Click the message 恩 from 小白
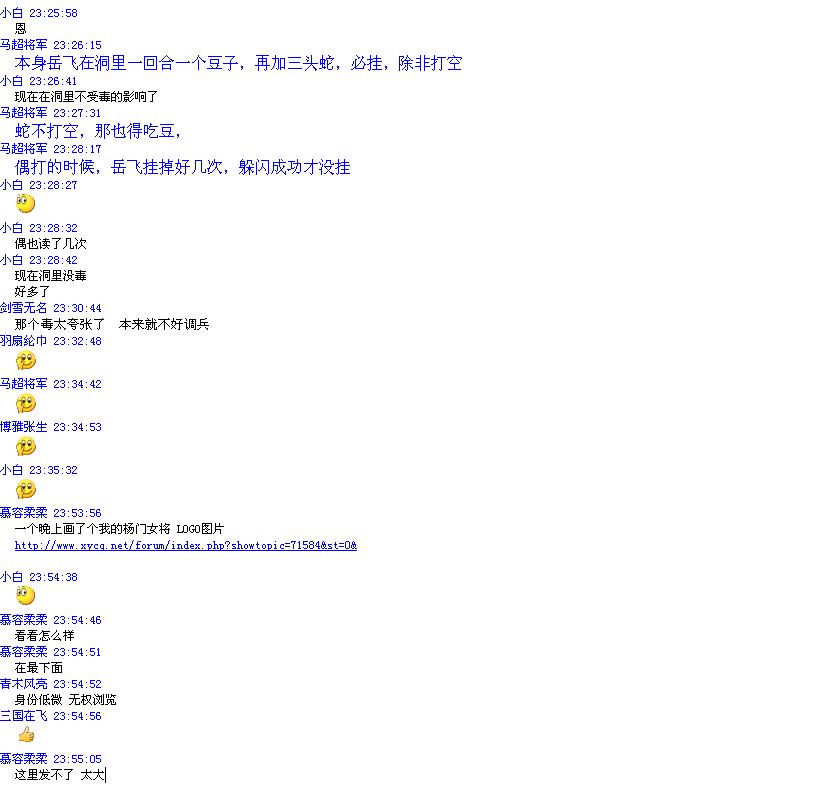The height and width of the screenshot is (785, 834). tap(21, 28)
